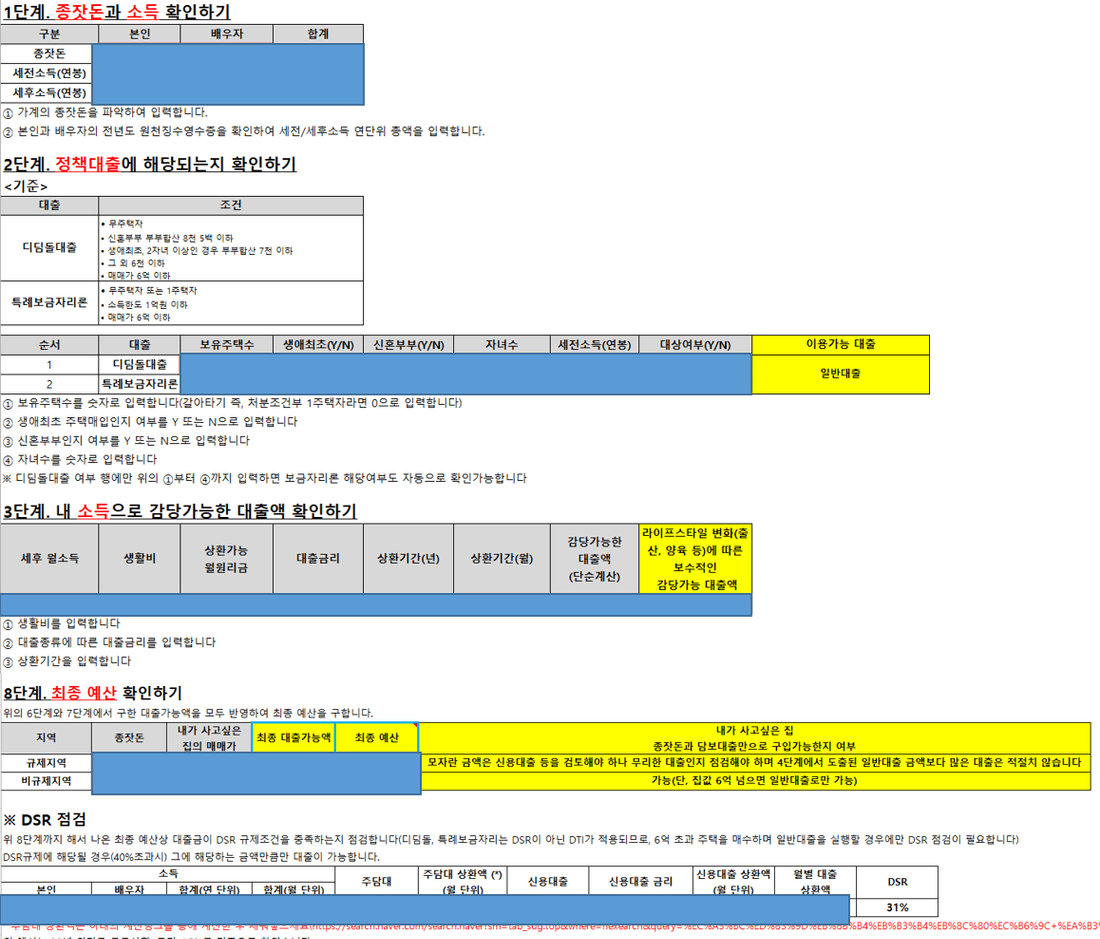
Task: Select the '신혼부부(Y/N)' header cell
Action: click(408, 345)
